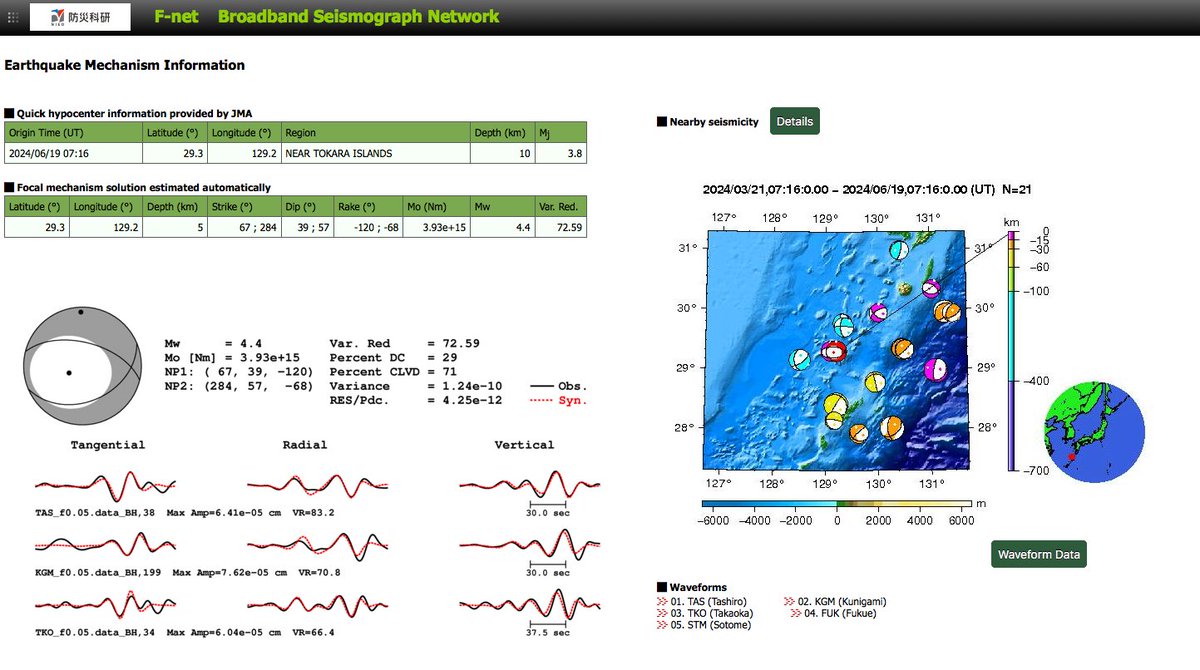Click the Origin Time (UT) column header
Image resolution: width=1200 pixels, height=670 pixels.
pyautogui.click(x=74, y=132)
